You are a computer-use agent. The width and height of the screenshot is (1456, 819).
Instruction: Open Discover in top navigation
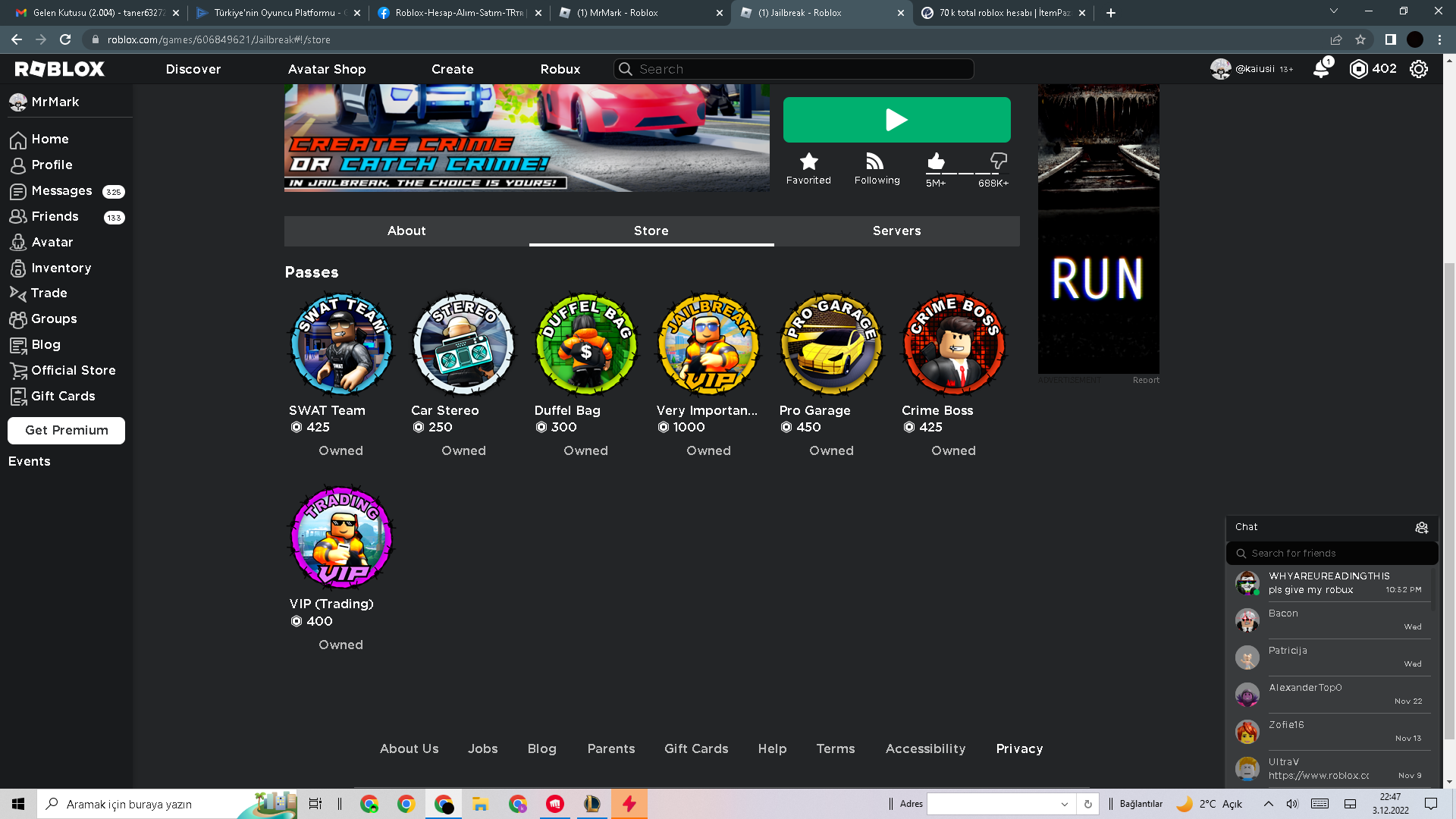[x=193, y=69]
